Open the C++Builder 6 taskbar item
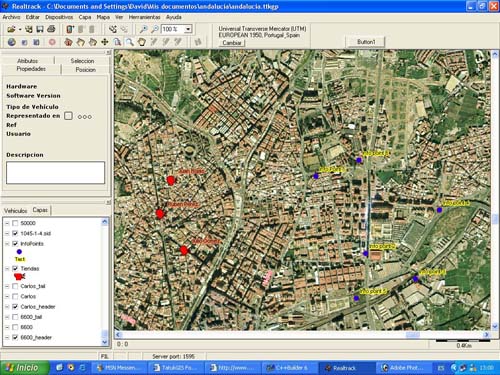Image resolution: width=500 pixels, height=375 pixels. 289,368
